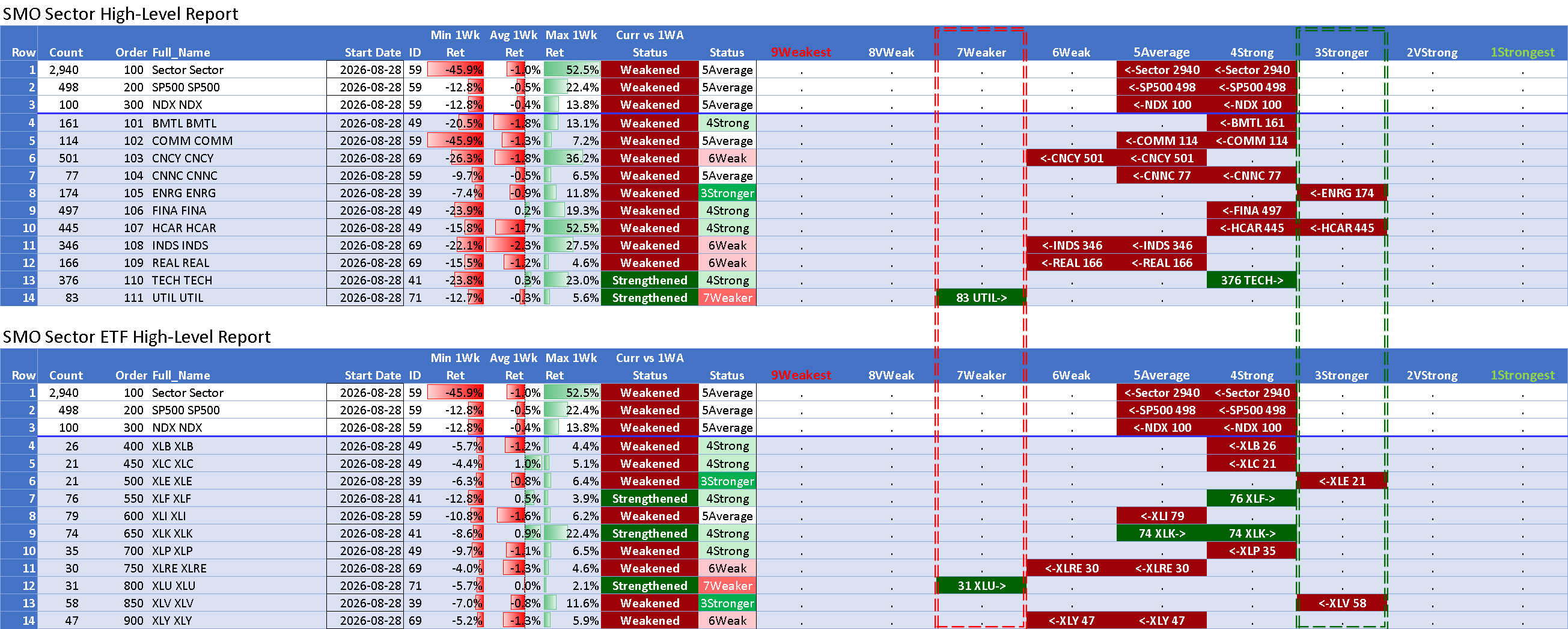Select the order value "900" in the XLY row

(x=133, y=621)
